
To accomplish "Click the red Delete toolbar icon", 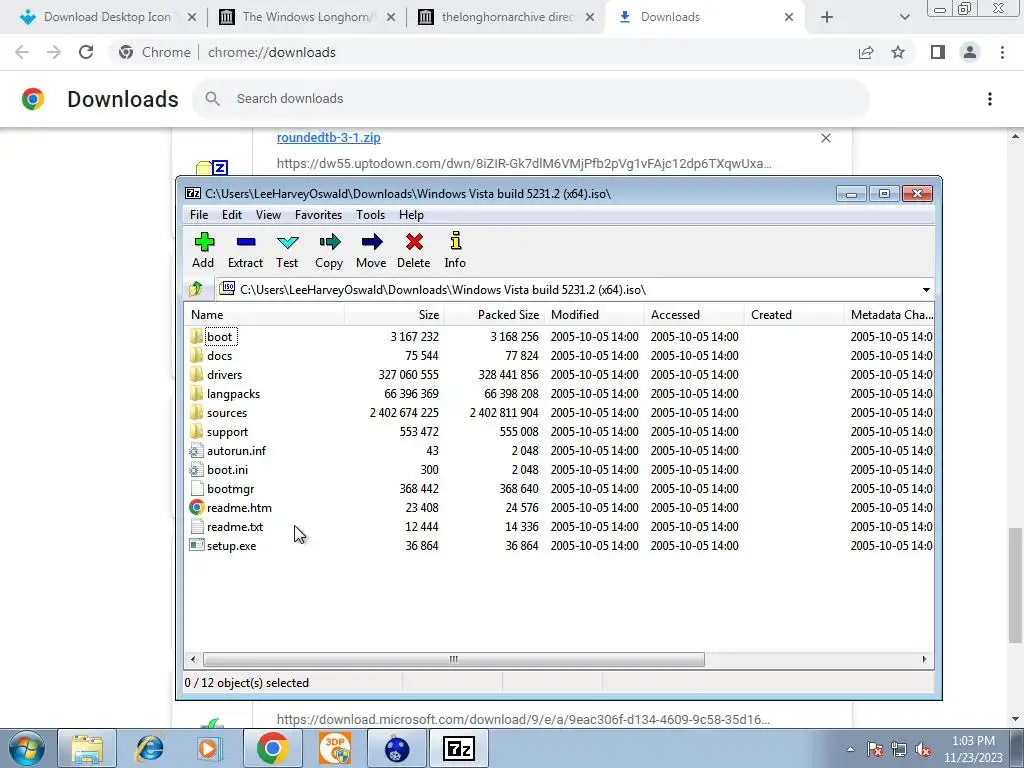I will click(414, 242).
